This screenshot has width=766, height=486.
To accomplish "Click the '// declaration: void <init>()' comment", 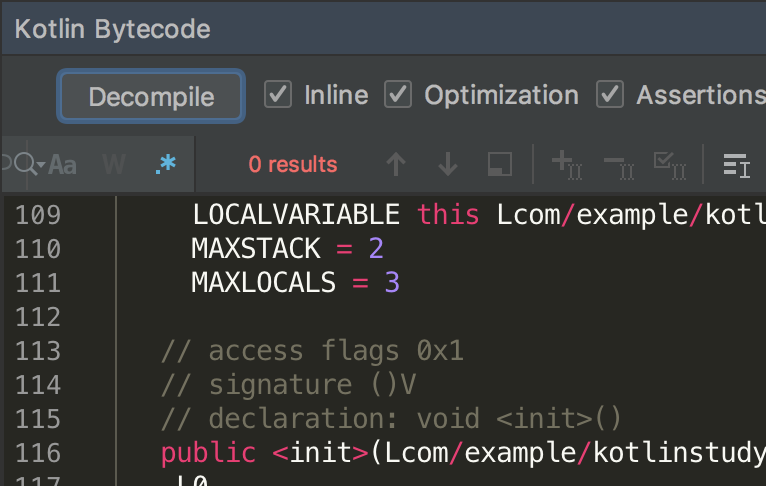I will coord(391,419).
